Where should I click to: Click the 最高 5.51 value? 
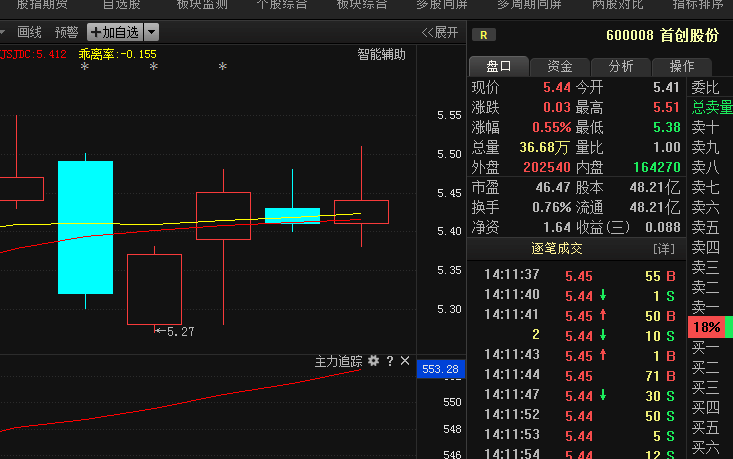point(666,108)
